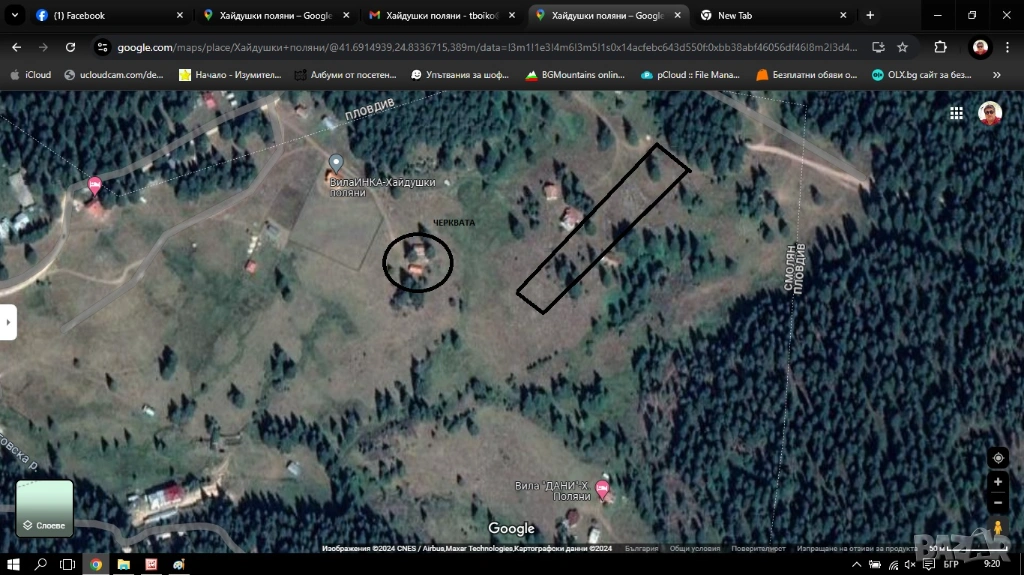Zoom in on the map
This screenshot has height=575, width=1024.
(997, 481)
